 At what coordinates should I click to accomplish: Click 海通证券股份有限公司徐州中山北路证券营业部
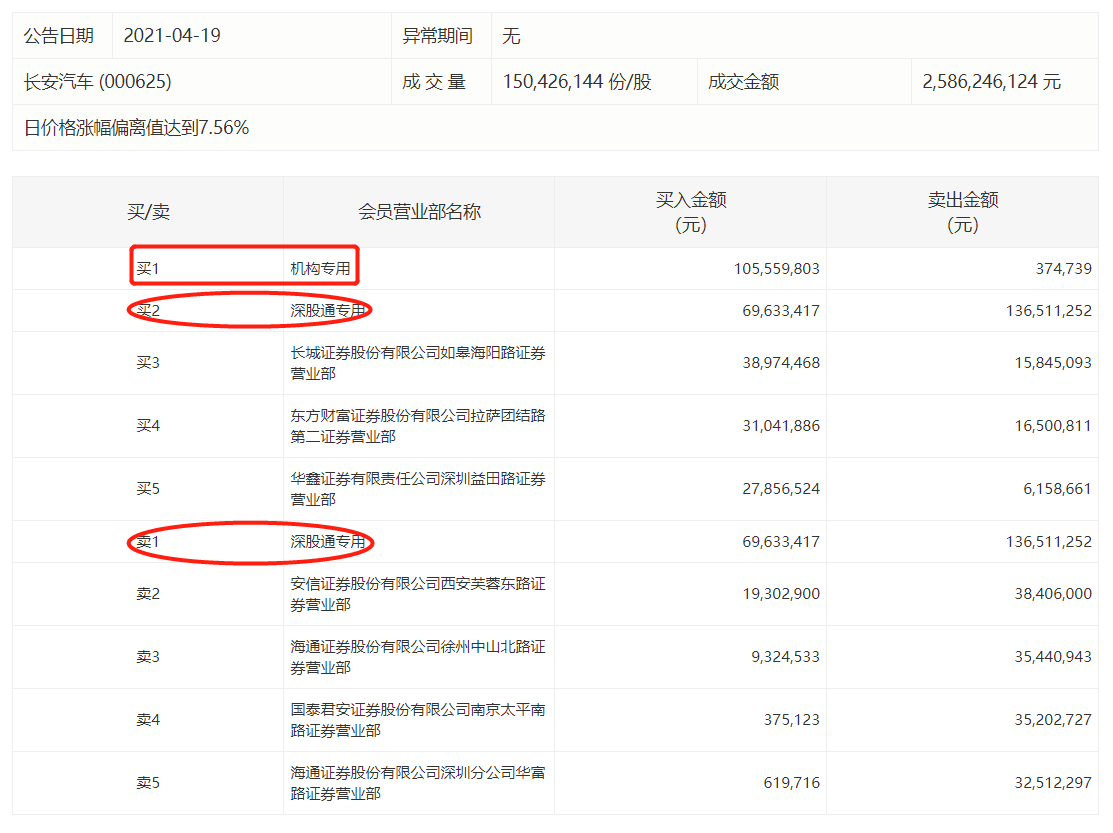(417, 657)
